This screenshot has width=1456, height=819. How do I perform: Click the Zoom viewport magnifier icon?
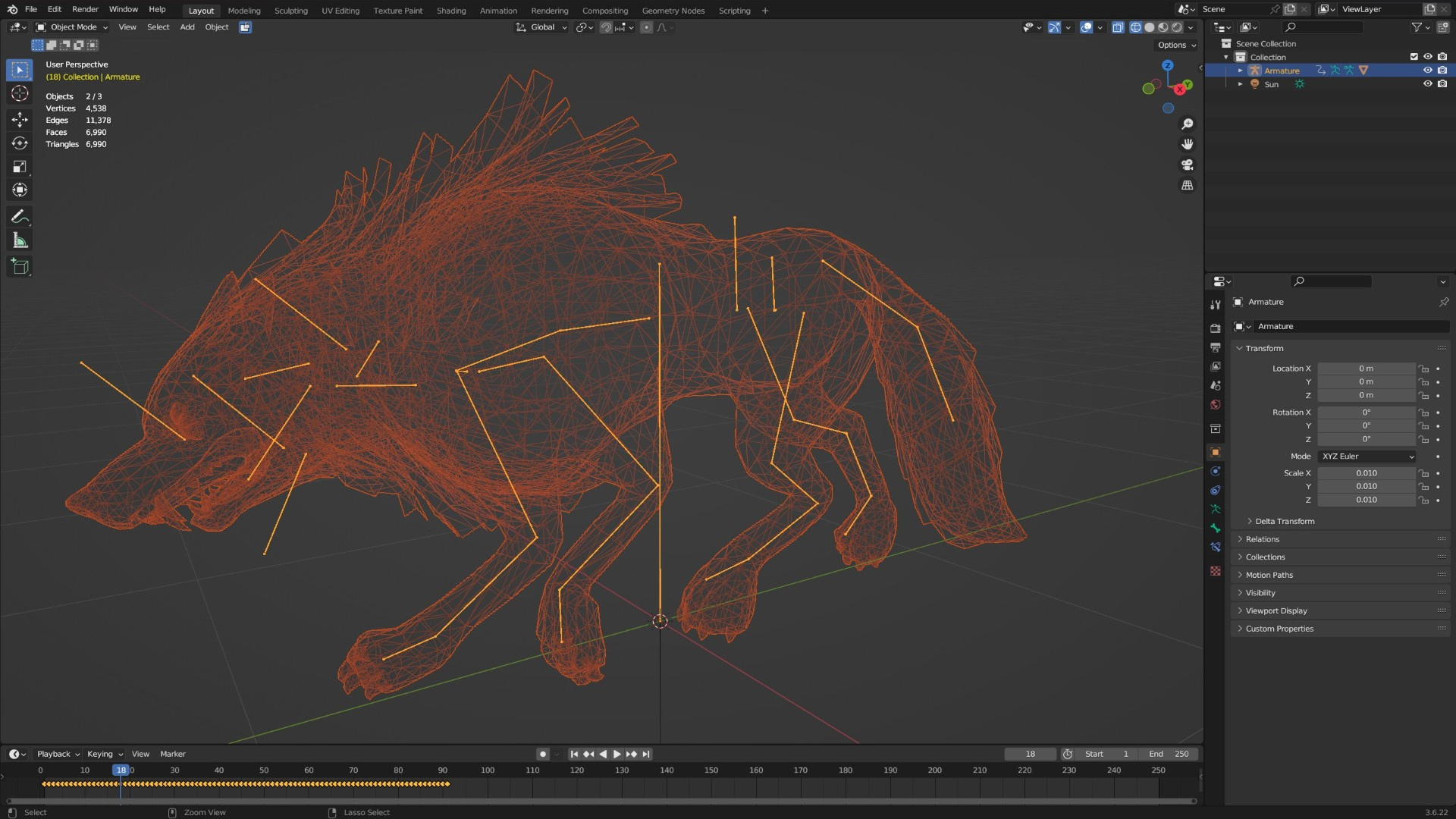coord(1188,124)
